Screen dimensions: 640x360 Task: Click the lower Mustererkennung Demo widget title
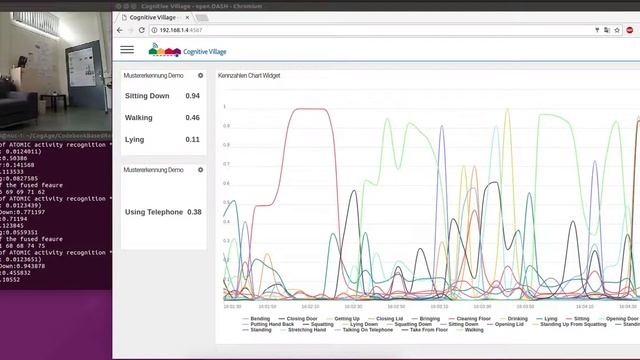click(153, 170)
